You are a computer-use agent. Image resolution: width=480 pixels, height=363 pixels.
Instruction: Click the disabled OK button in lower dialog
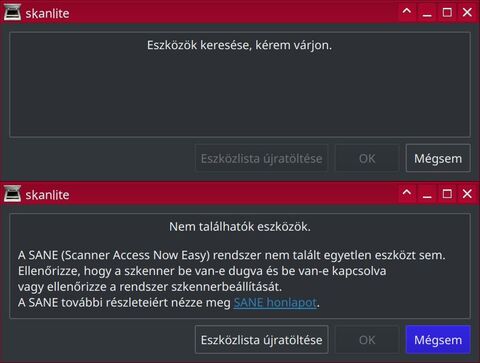click(x=367, y=340)
